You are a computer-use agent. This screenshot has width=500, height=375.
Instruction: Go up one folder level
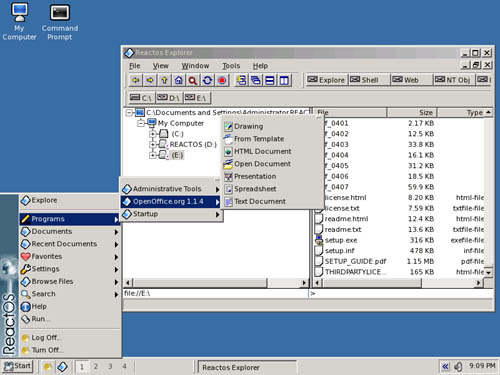(164, 80)
